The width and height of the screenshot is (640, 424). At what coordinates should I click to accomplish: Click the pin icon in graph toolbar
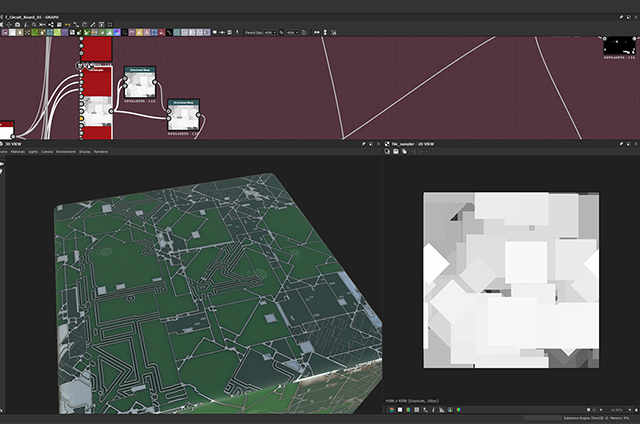pos(237,31)
